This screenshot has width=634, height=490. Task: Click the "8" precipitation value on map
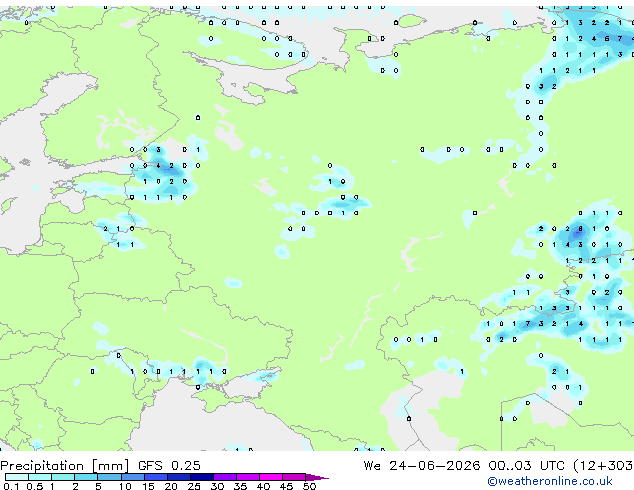point(581,229)
